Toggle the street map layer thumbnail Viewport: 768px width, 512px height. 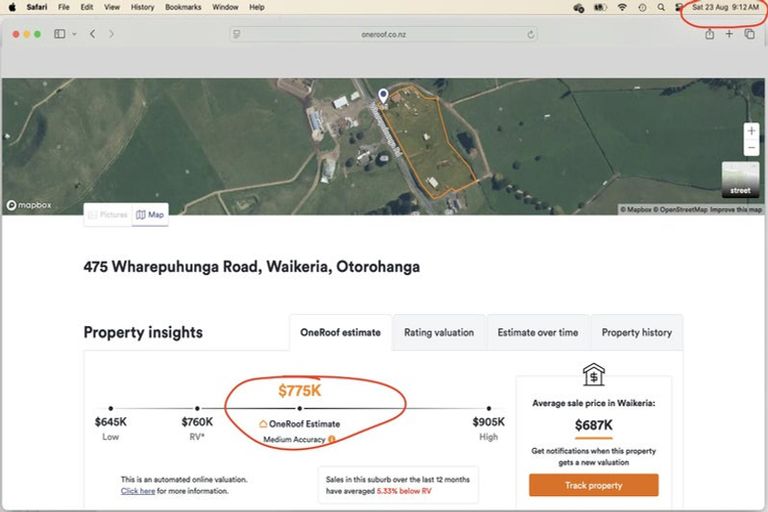[x=740, y=180]
